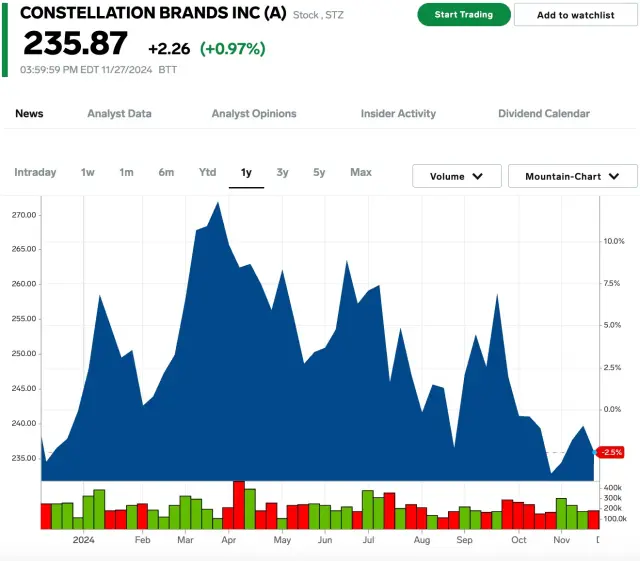The height and width of the screenshot is (561, 640).
Task: Select the Intraday time range
Action: [35, 173]
